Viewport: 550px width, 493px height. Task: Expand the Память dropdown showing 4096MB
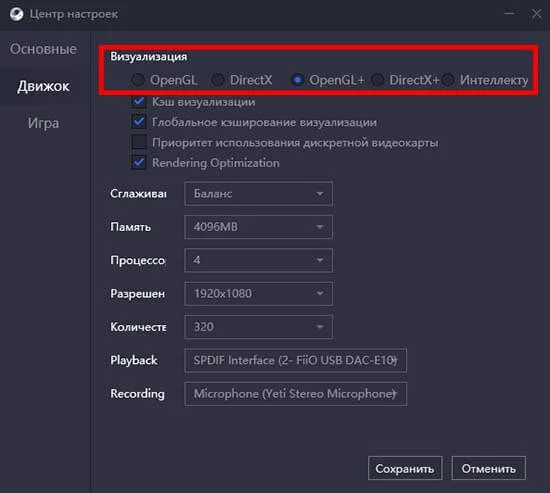258,227
